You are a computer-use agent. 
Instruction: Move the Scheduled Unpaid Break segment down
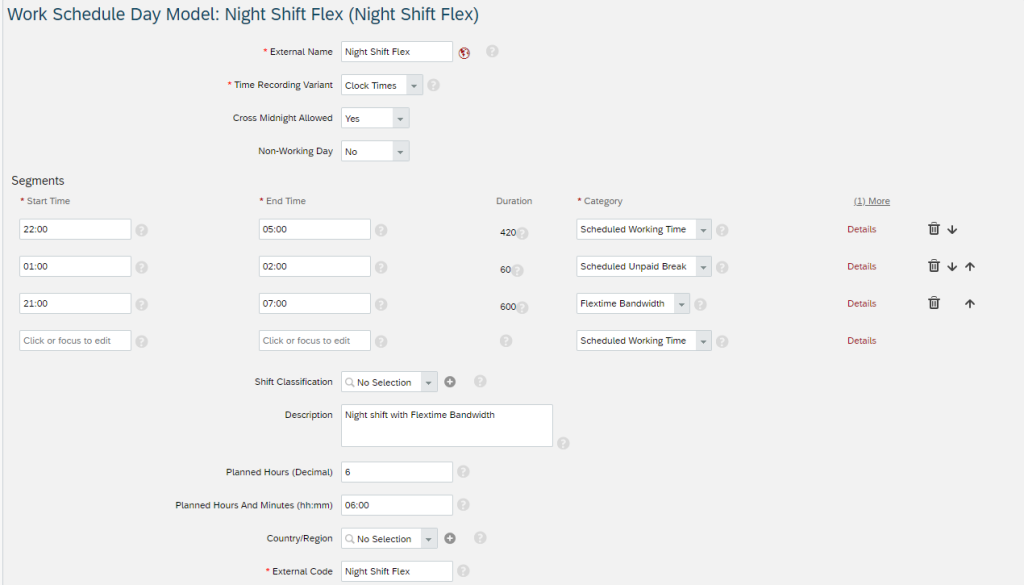coord(952,266)
